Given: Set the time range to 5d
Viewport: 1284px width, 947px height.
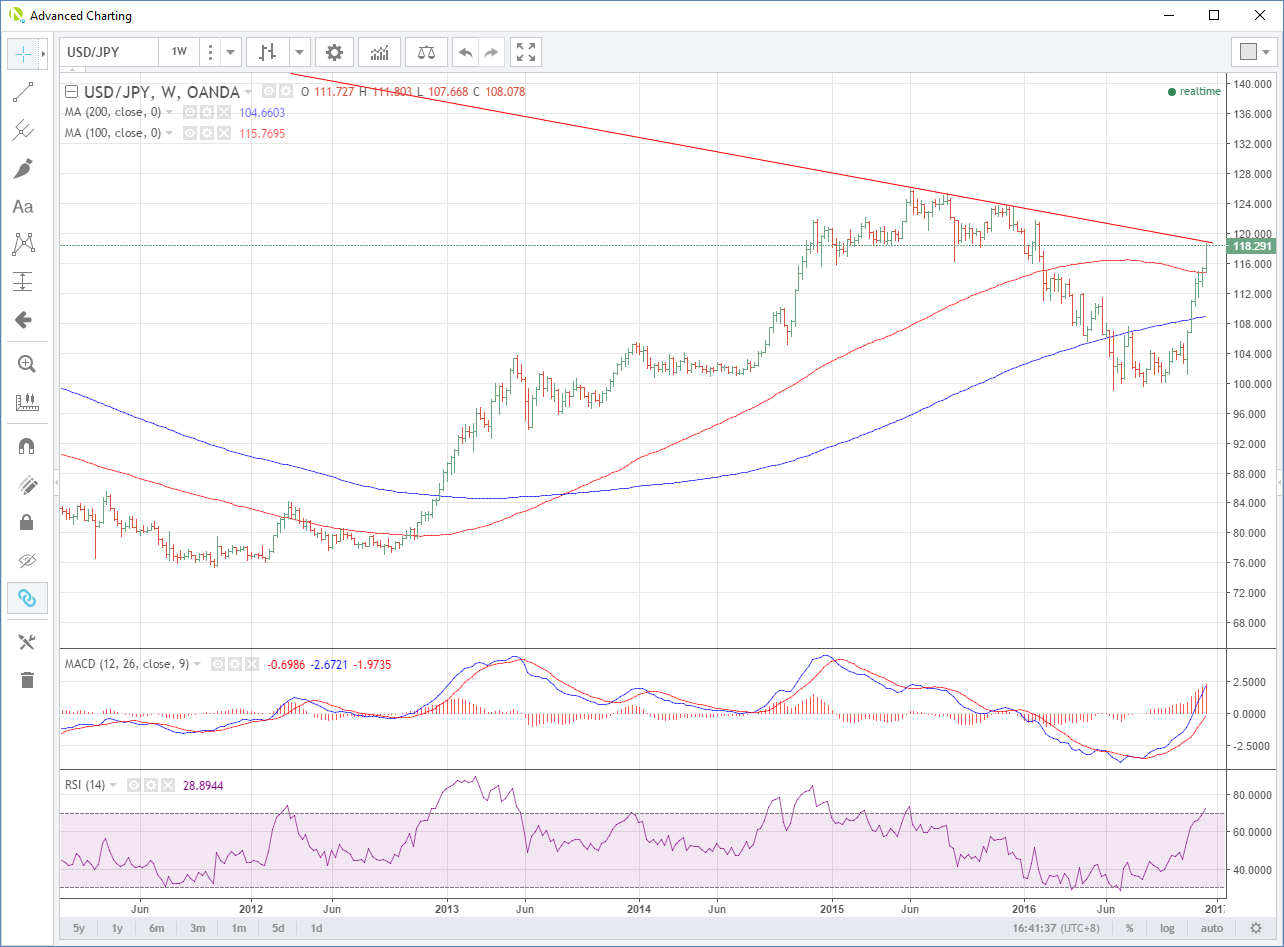Looking at the screenshot, I should (x=279, y=928).
